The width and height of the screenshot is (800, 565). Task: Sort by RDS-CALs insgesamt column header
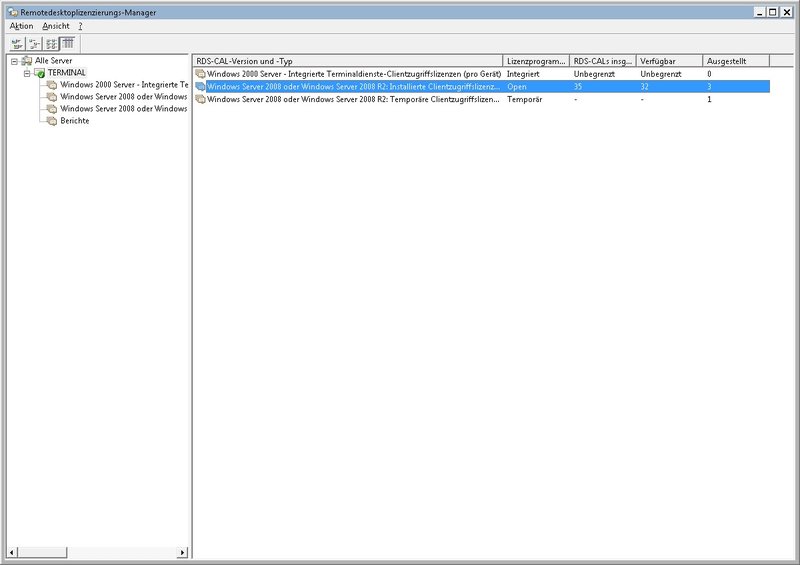pos(603,61)
